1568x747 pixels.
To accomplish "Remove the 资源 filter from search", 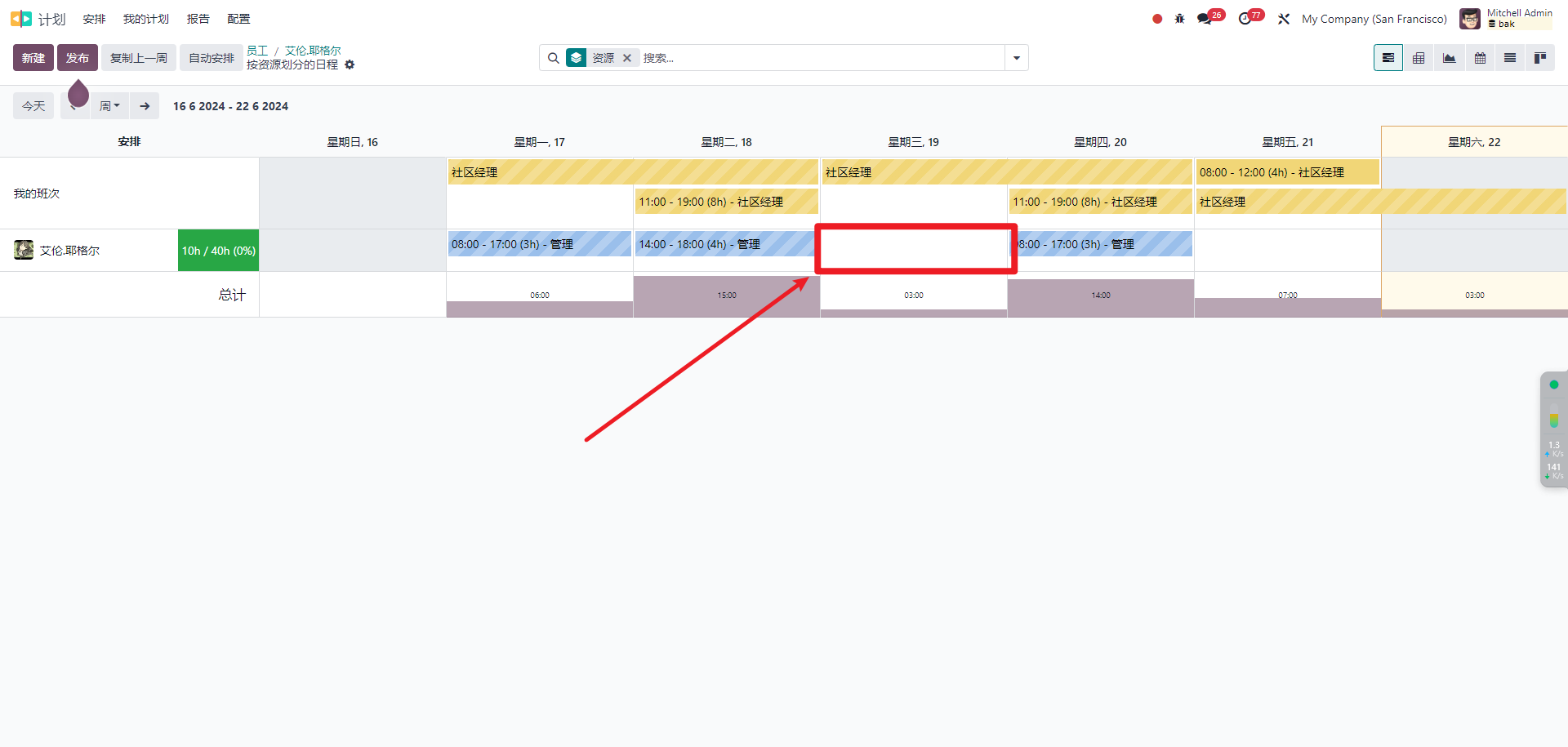I will pyautogui.click(x=627, y=58).
